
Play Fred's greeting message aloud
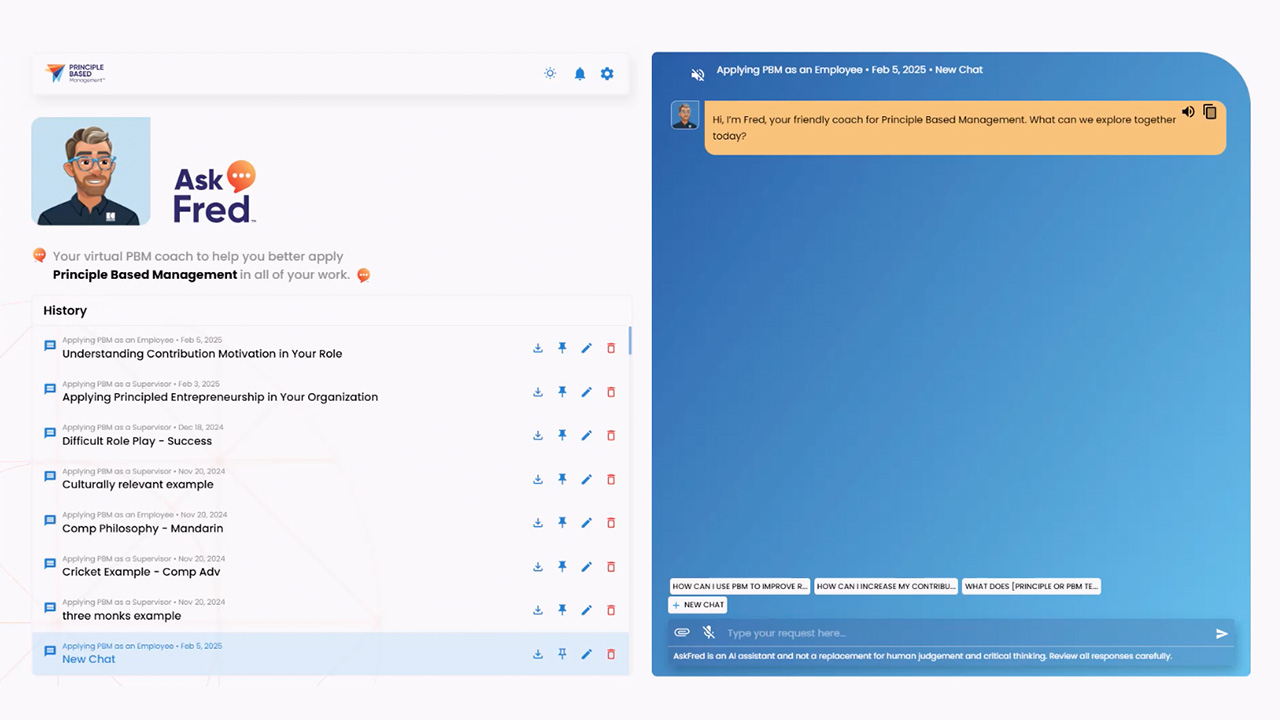pos(1188,112)
